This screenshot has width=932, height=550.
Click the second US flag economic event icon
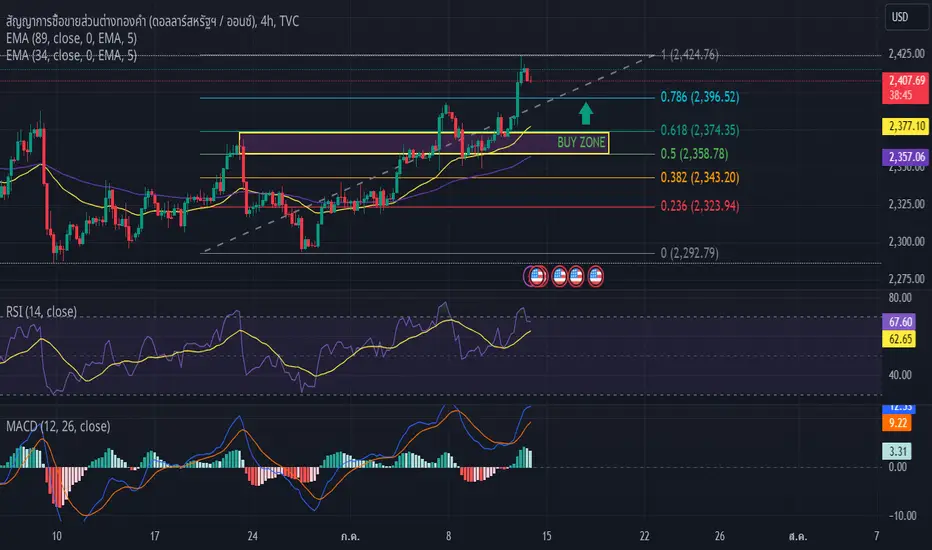[x=559, y=276]
